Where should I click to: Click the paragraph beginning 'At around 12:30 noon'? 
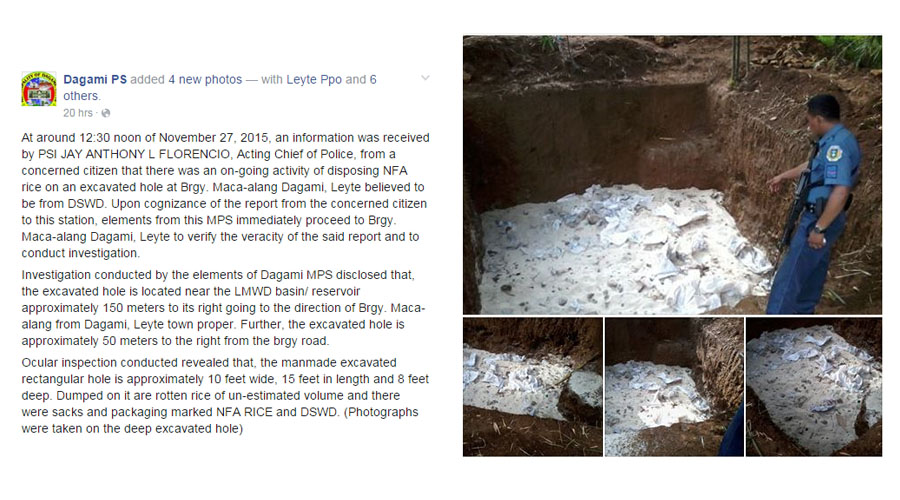click(226, 195)
